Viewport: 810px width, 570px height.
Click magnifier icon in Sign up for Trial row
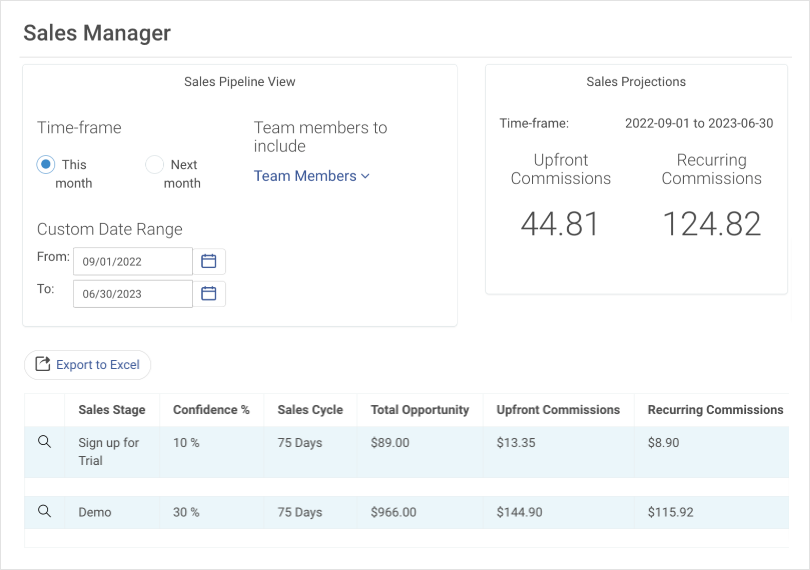point(44,442)
